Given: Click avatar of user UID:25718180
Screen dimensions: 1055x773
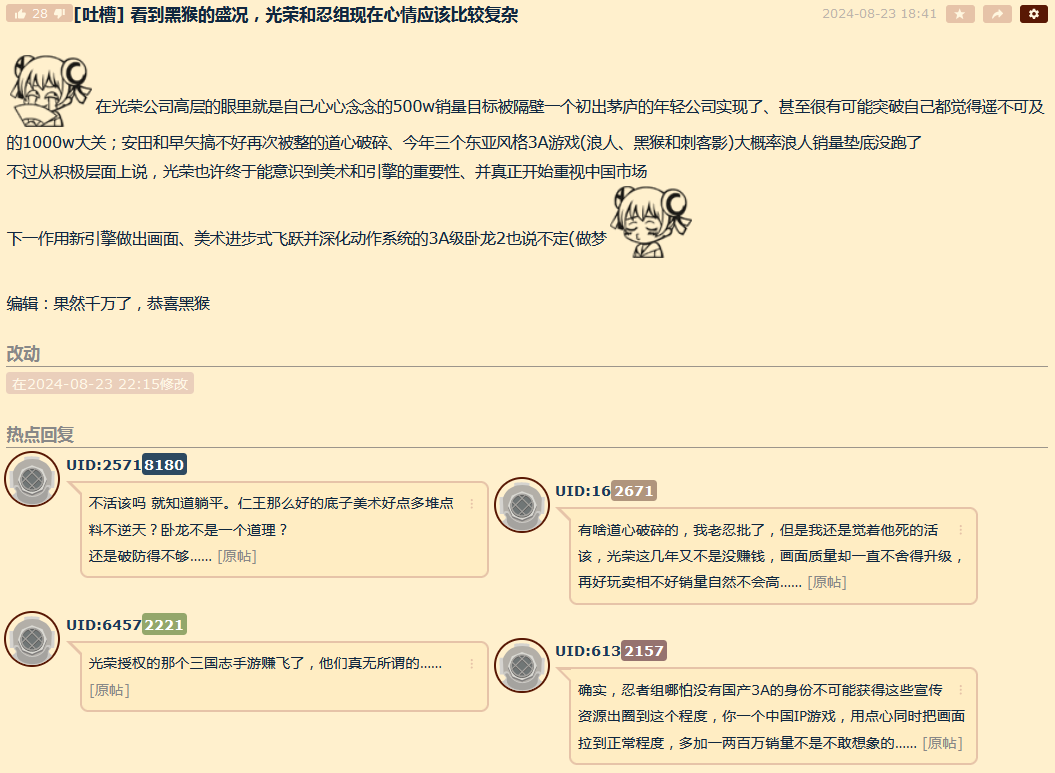Looking at the screenshot, I should [x=33, y=480].
